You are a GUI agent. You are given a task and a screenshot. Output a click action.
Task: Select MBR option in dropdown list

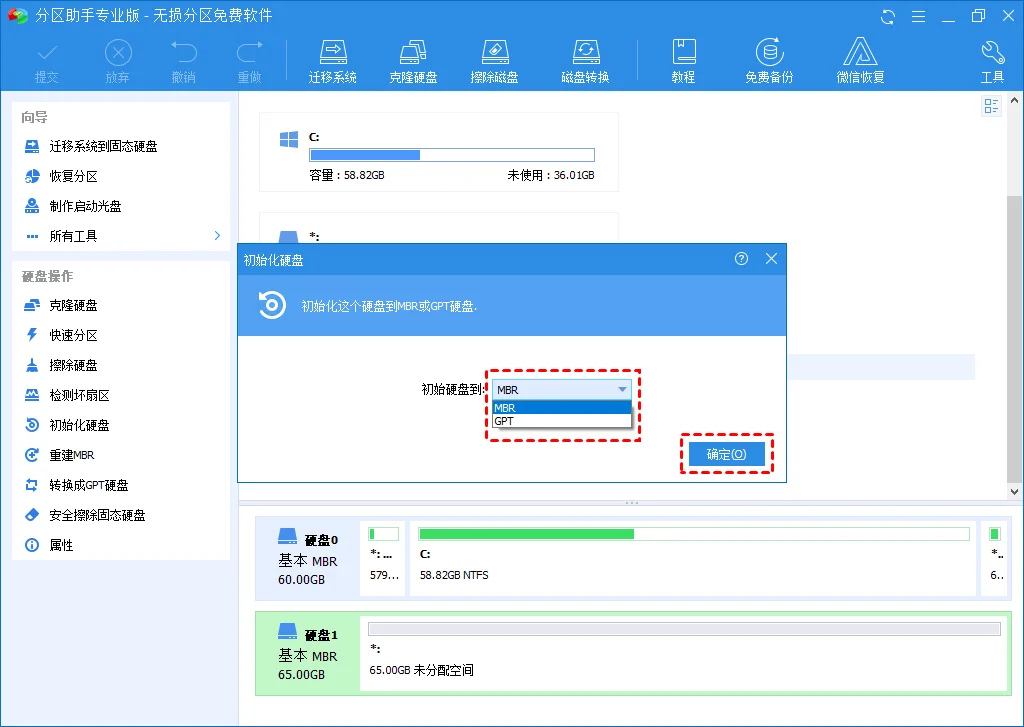pos(562,408)
